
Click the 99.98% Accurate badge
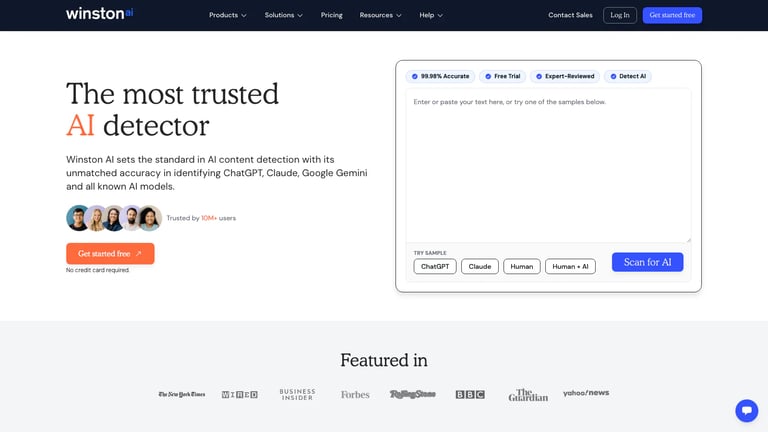pyautogui.click(x=440, y=76)
